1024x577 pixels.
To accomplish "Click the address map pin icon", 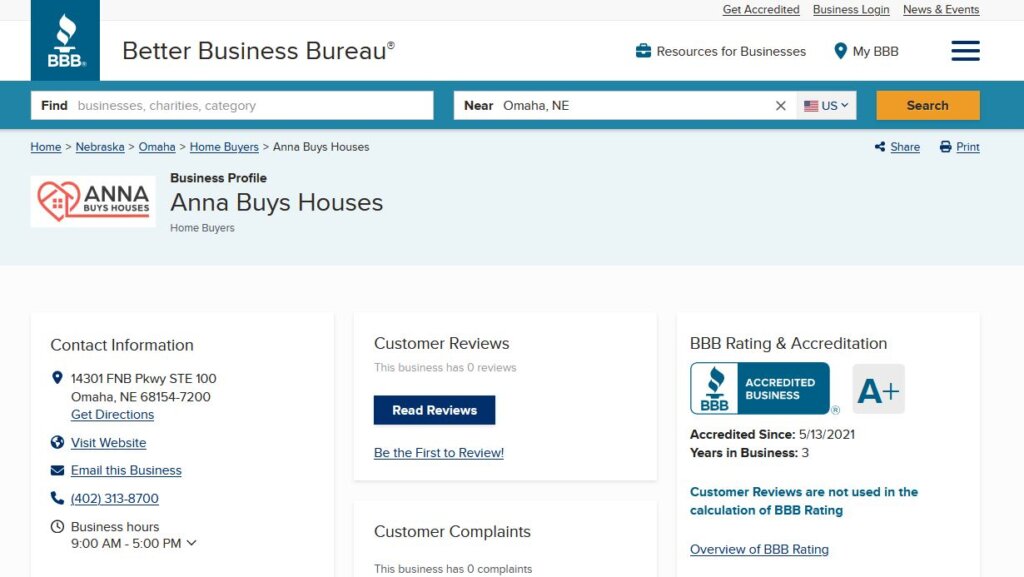I will 57,378.
